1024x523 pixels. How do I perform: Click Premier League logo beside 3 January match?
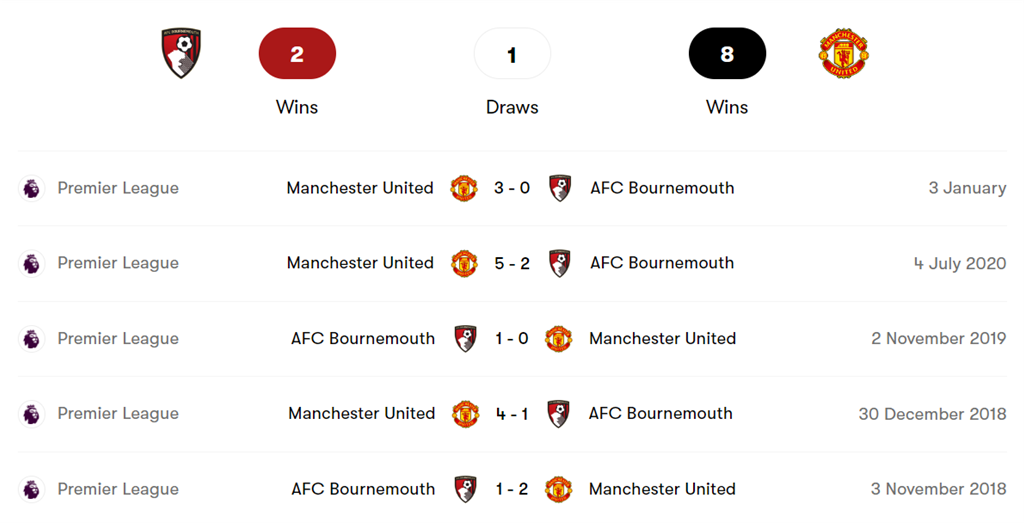click(32, 188)
